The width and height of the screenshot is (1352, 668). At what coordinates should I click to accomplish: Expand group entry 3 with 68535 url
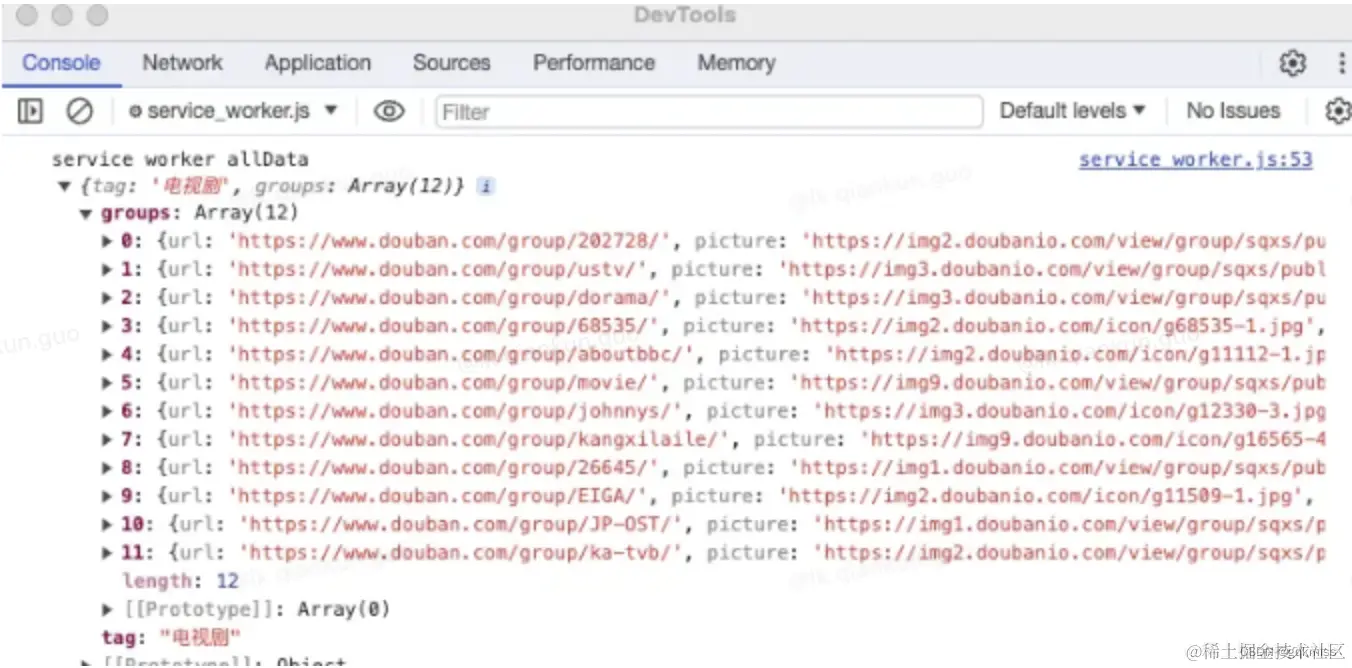pyautogui.click(x=107, y=325)
